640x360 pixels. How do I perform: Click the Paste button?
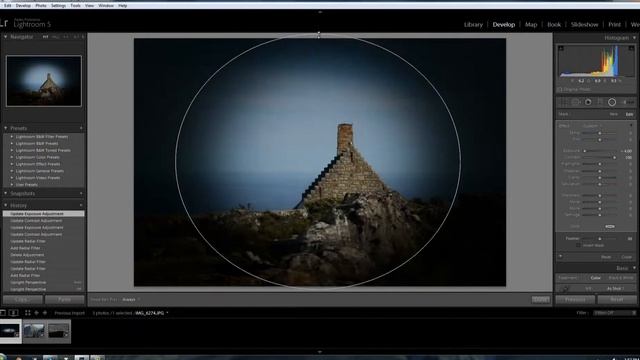click(64, 300)
